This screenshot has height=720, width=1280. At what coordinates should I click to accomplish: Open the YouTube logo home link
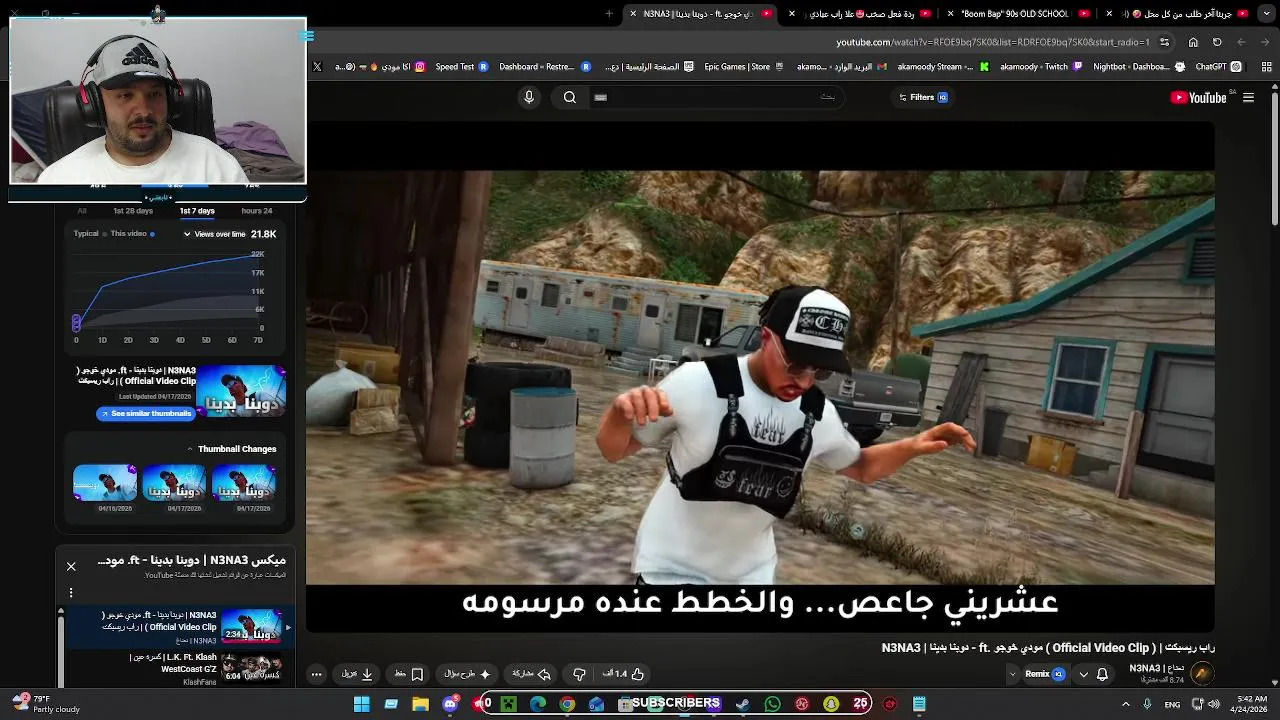1198,97
